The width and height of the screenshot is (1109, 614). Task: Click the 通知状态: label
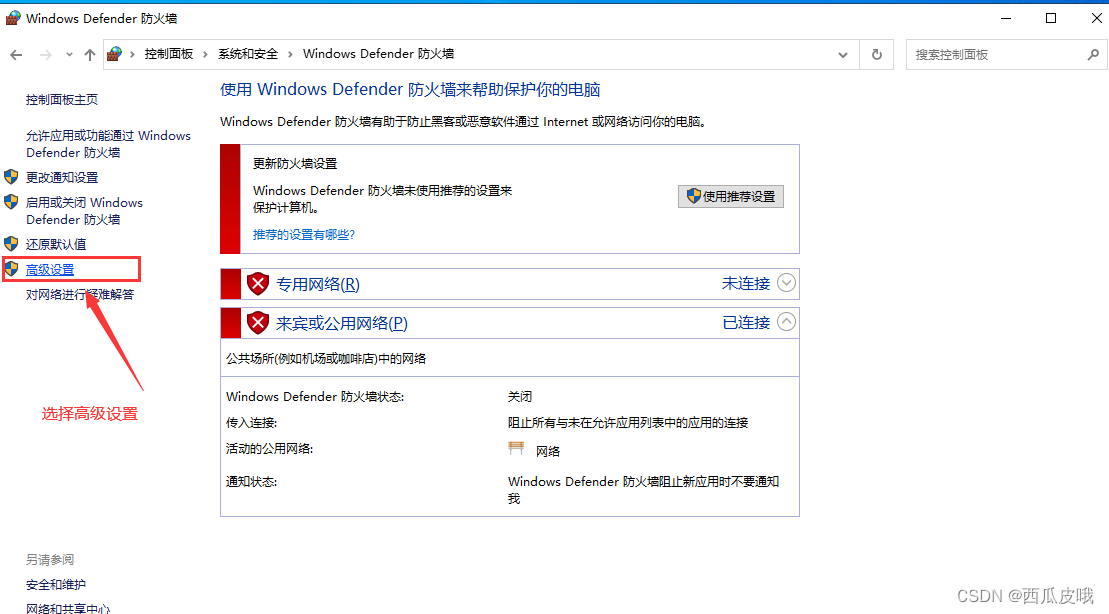pyautogui.click(x=251, y=482)
